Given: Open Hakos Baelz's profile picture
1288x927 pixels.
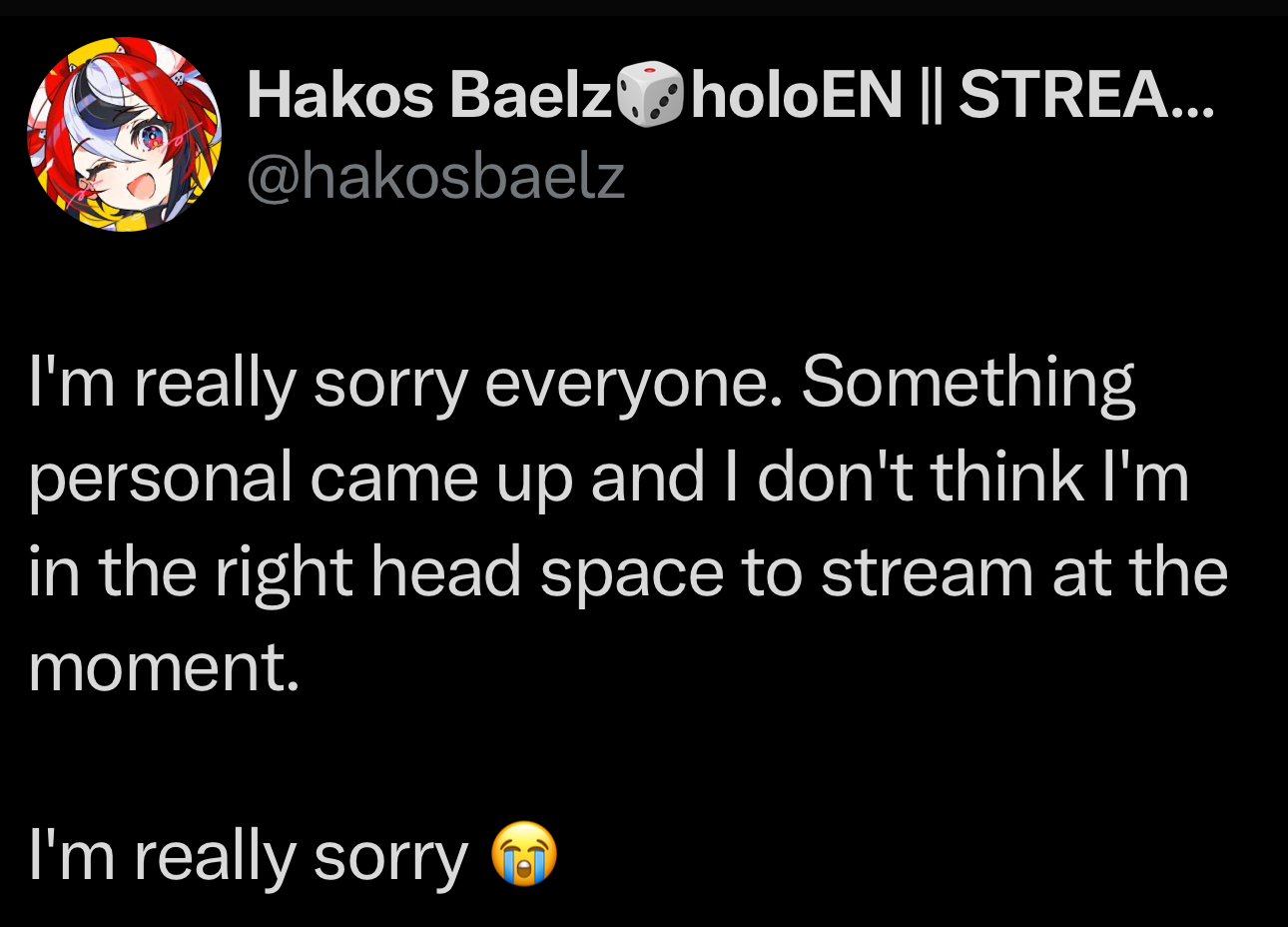Looking at the screenshot, I should 124,135.
